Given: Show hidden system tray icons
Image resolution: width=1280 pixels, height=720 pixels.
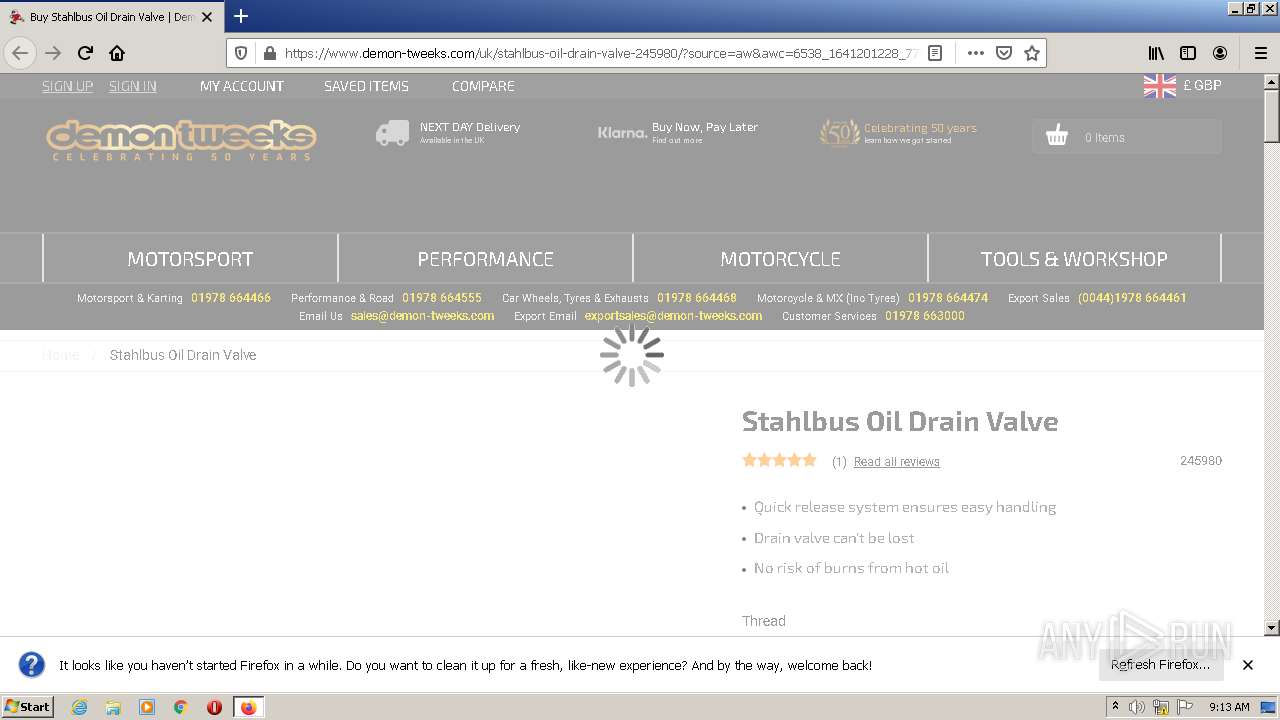Looking at the screenshot, I should point(1116,707).
